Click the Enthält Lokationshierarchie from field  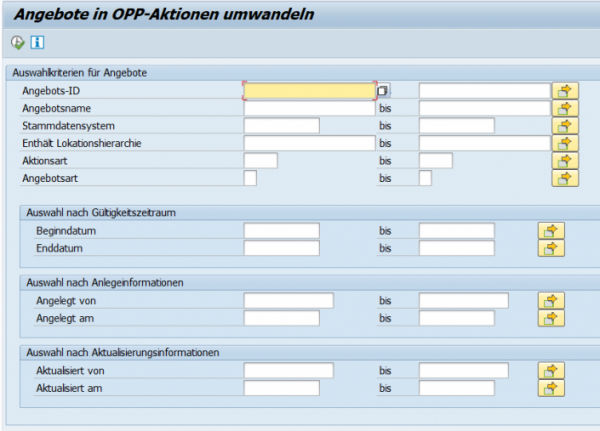pos(310,144)
